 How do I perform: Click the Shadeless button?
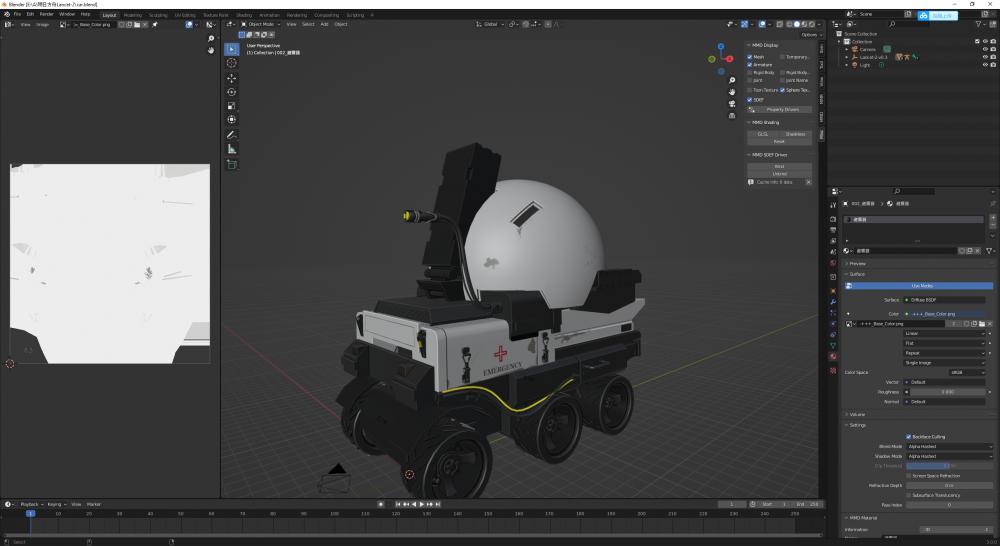(795, 134)
